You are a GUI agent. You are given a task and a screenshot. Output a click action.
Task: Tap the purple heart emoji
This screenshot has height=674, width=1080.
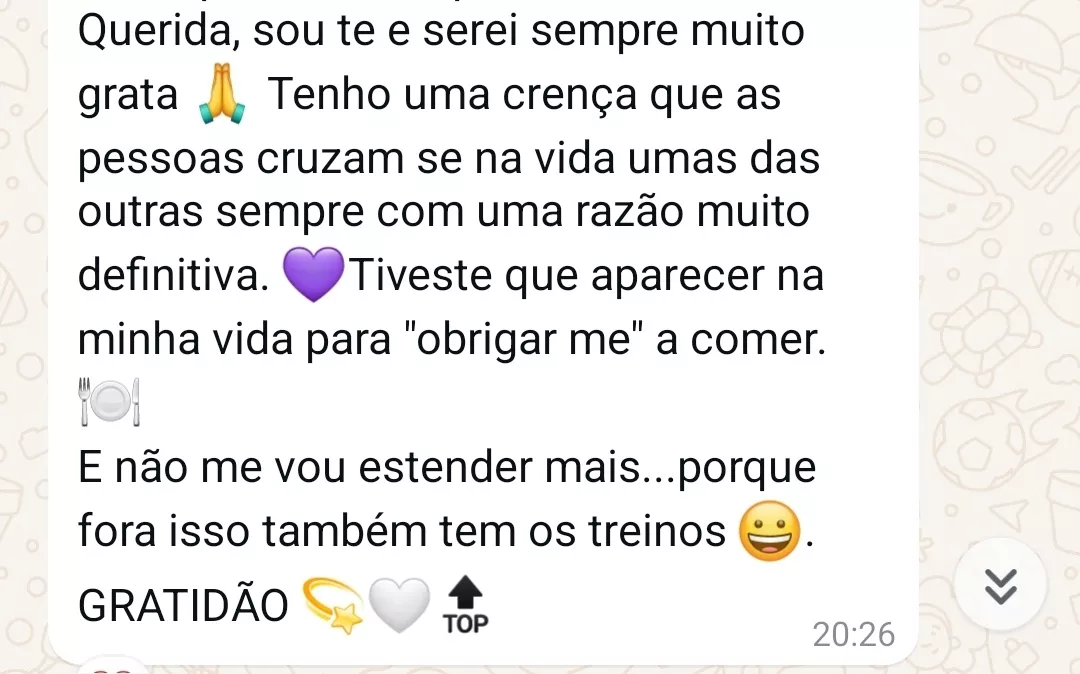click(313, 274)
